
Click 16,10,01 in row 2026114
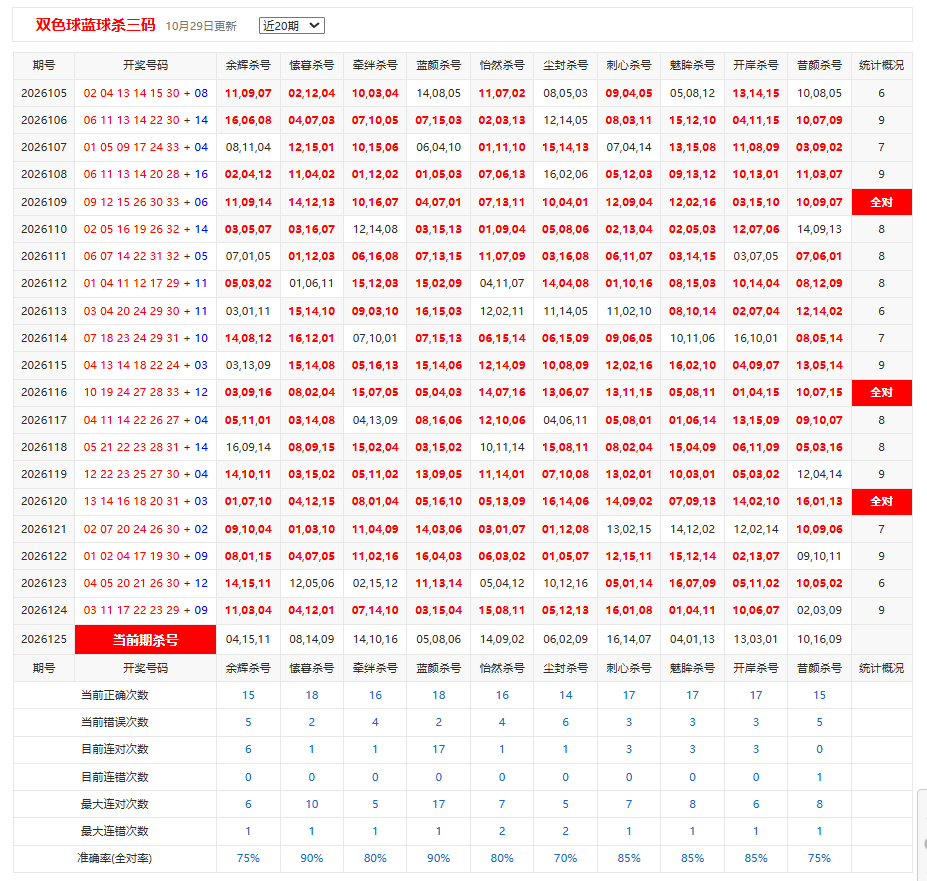[756, 338]
